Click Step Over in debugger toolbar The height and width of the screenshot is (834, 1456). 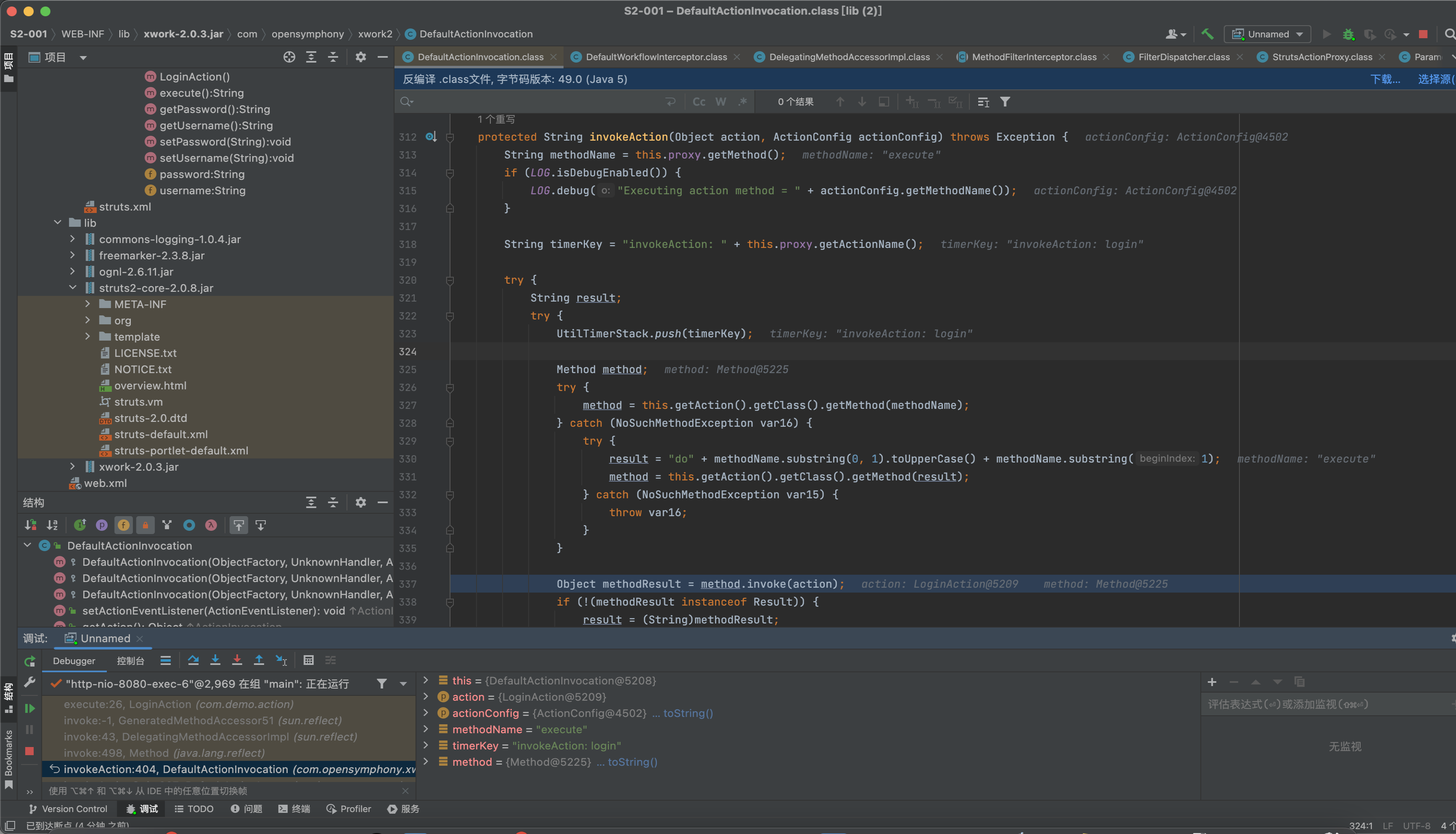coord(193,660)
